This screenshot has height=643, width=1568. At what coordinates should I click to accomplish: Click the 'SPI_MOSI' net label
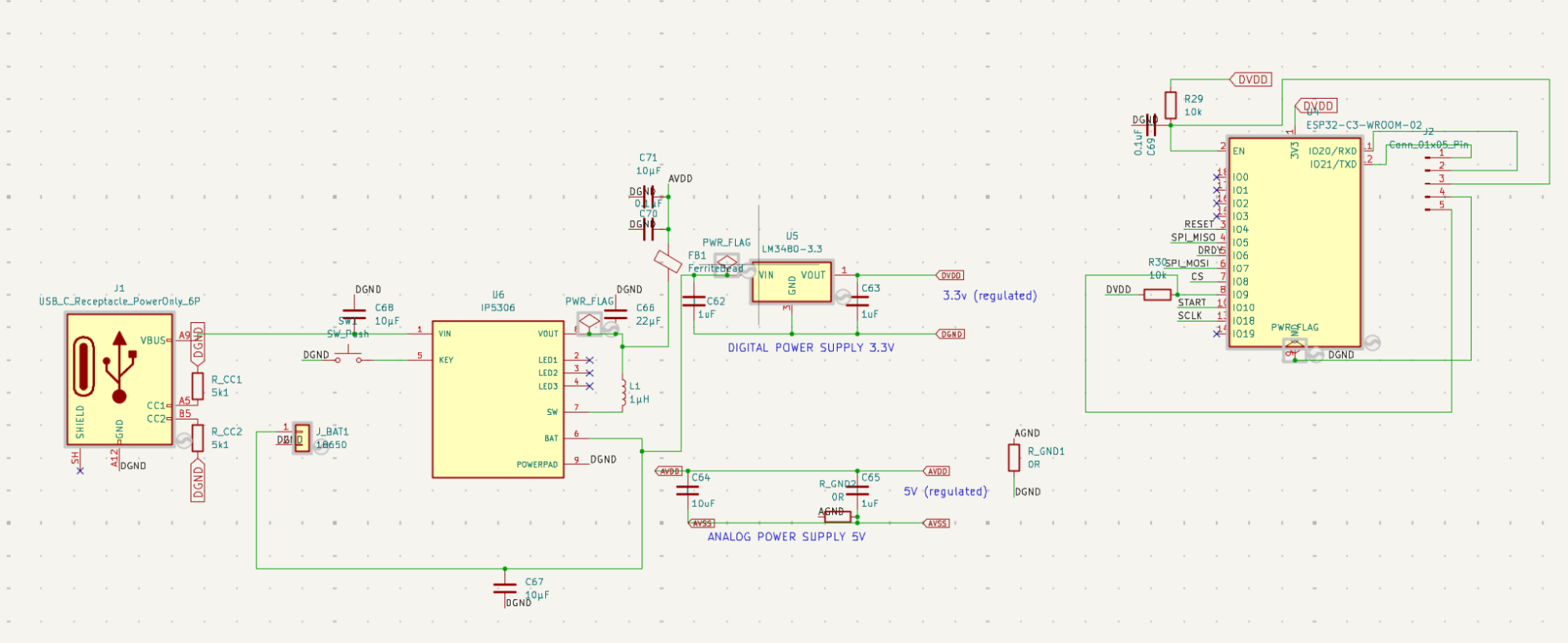1187,263
